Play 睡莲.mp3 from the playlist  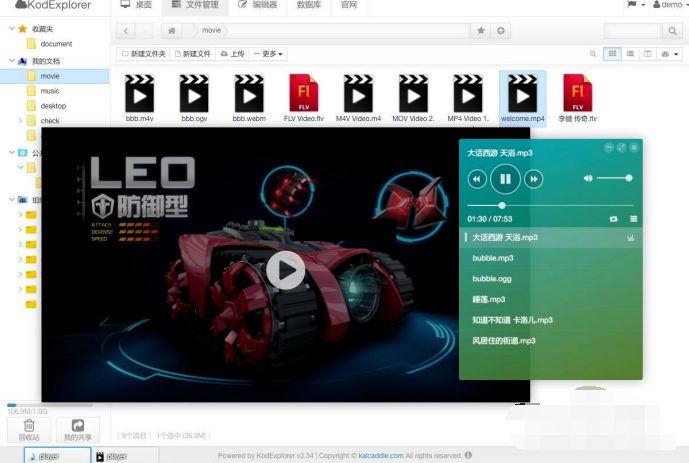click(551, 299)
